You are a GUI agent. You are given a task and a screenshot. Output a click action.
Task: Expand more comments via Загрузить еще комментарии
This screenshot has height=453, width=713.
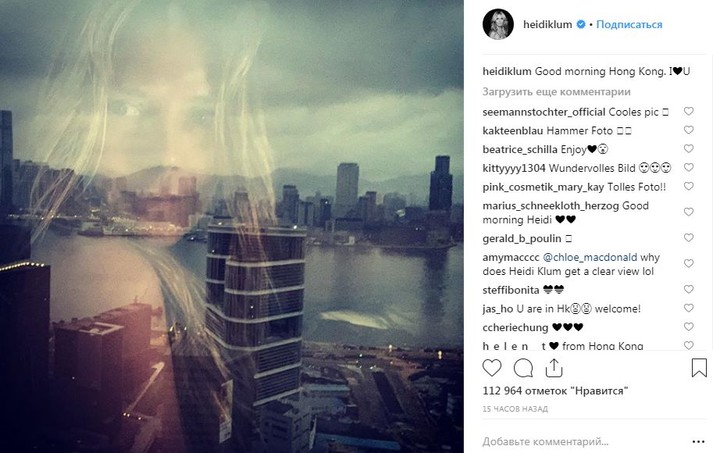[556, 92]
